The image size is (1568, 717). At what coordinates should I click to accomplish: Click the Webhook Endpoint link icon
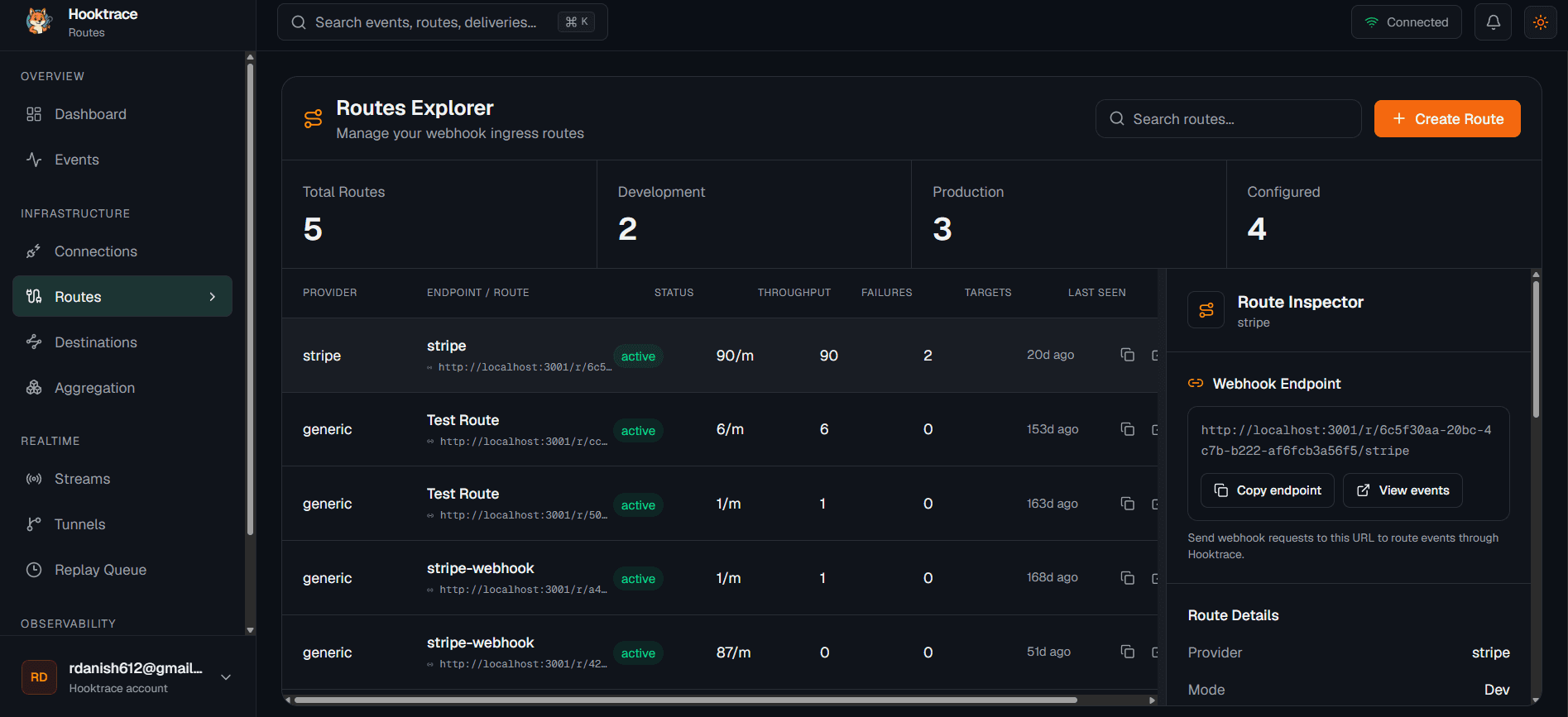pos(1195,384)
